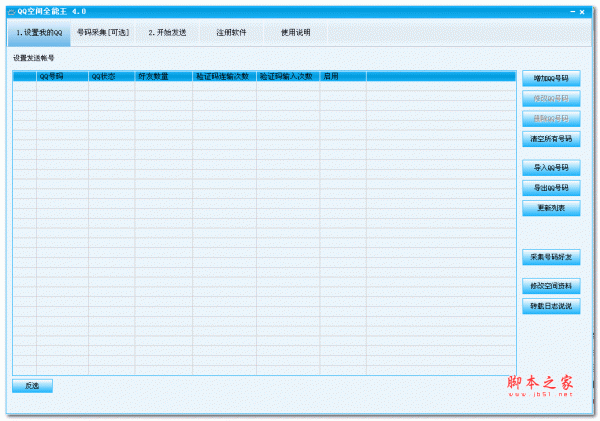Image resolution: width=600 pixels, height=421 pixels.
Task: Click the 好友数量 column header
Action: pos(163,77)
